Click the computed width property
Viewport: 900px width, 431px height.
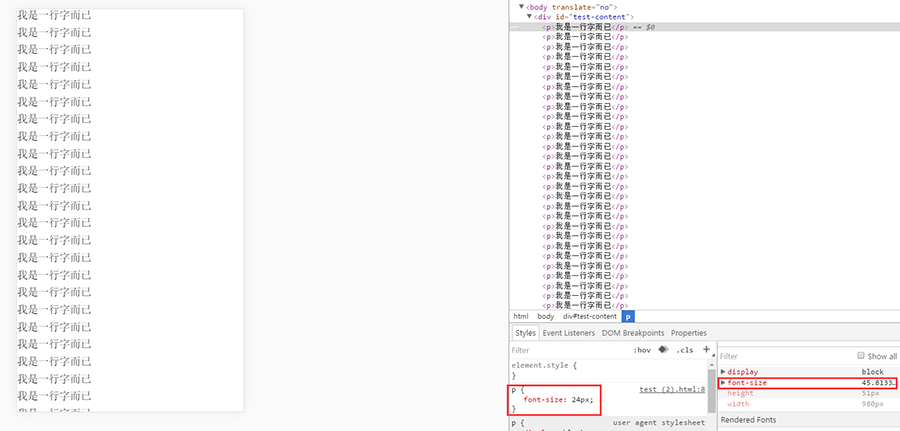(738, 404)
